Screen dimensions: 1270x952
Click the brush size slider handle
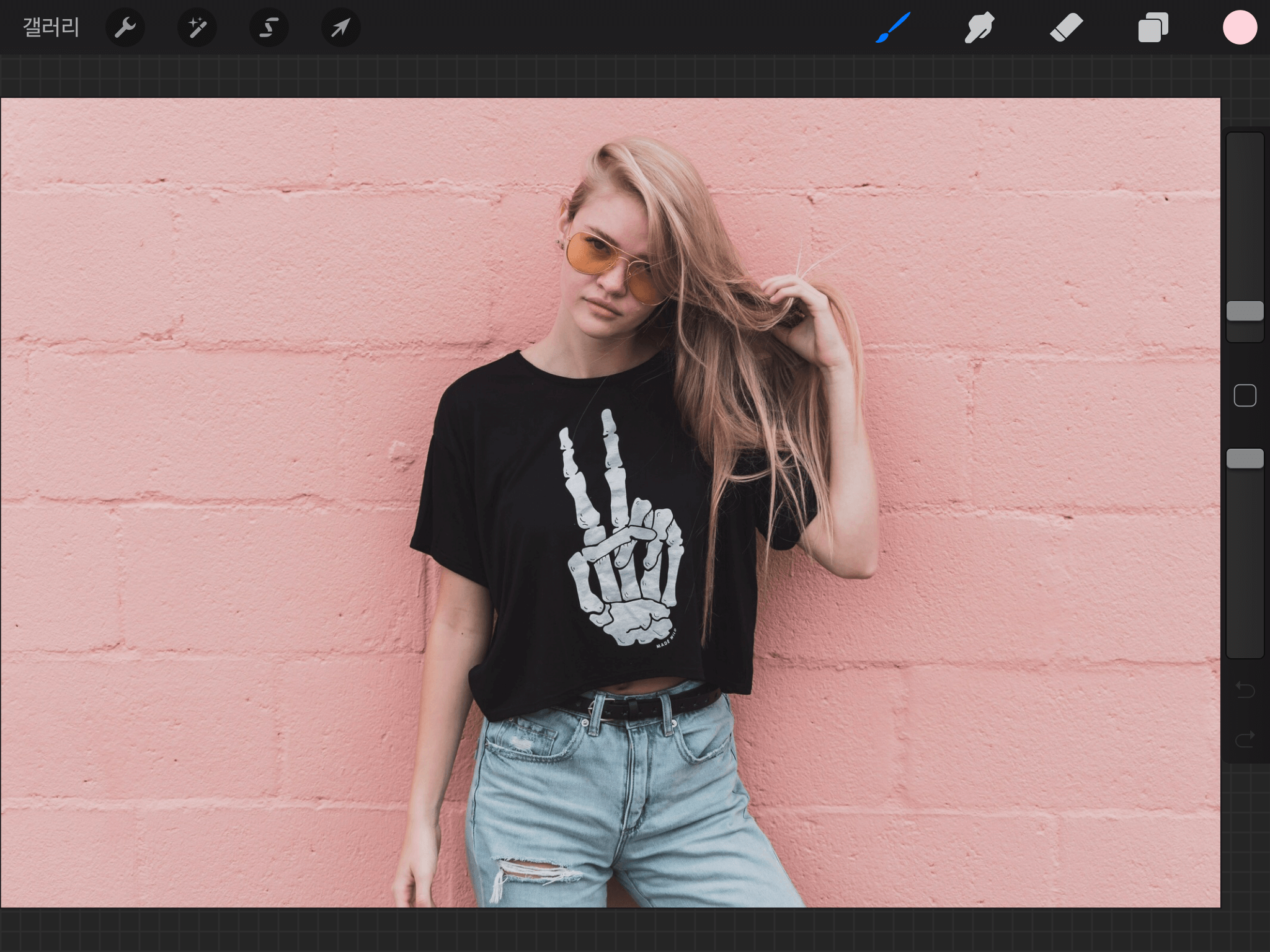[1245, 311]
